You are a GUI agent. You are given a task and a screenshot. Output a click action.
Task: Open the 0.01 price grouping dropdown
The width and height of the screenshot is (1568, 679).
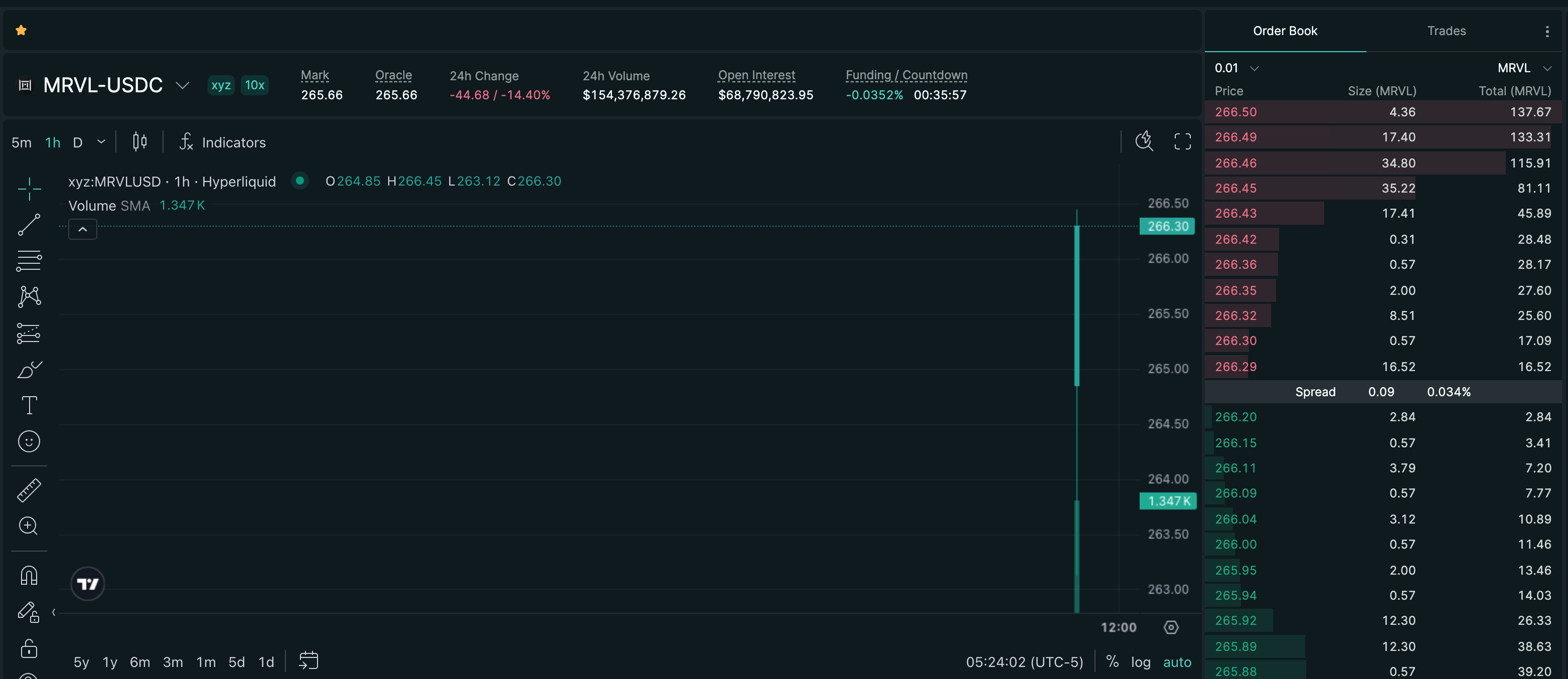(x=1236, y=68)
